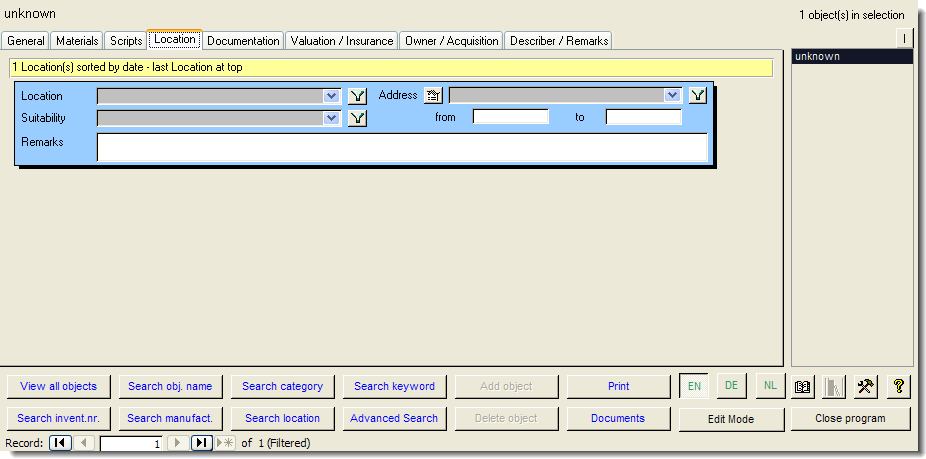This screenshot has height=459, width=926.
Task: Open the book/manual icon button
Action: 802,386
